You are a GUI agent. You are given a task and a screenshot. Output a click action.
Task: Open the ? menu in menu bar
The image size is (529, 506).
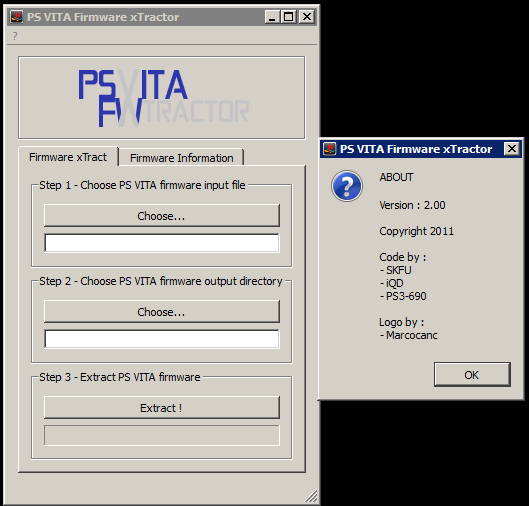[15, 36]
